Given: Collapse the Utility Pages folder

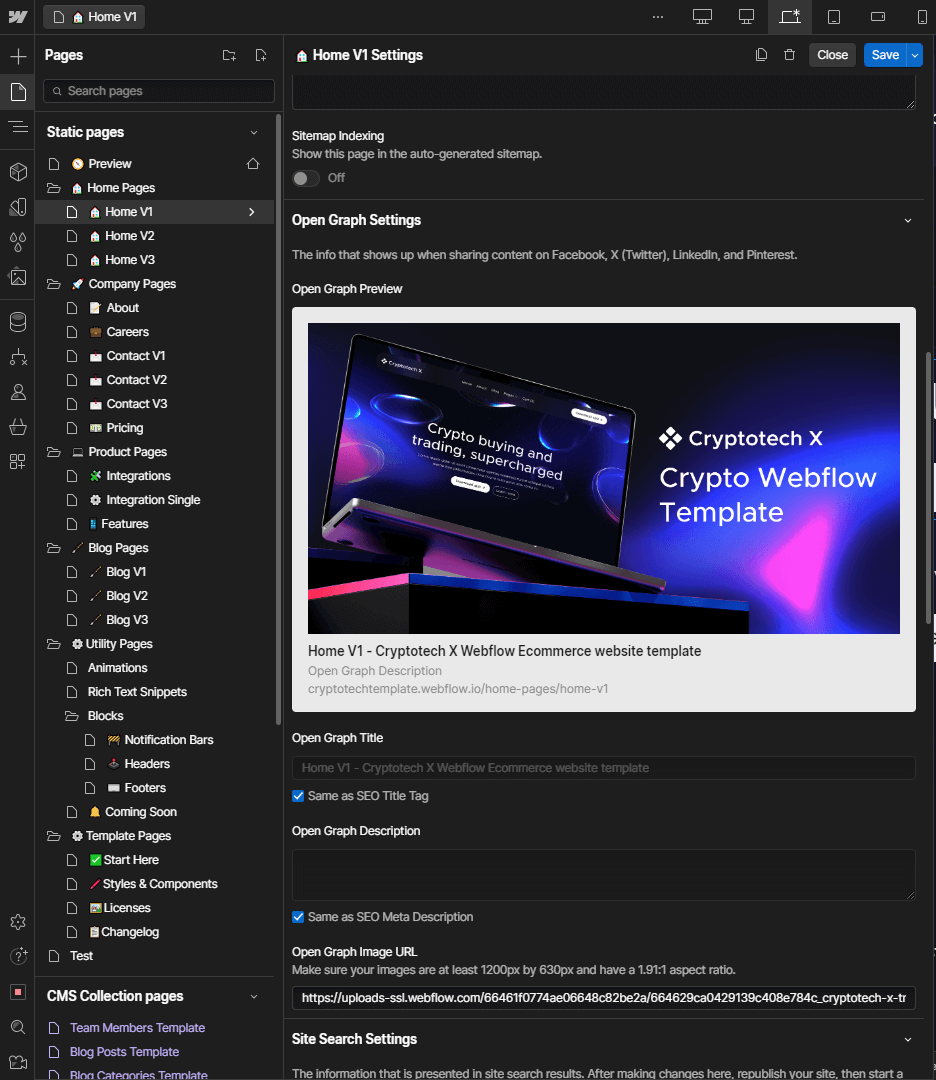Looking at the screenshot, I should click(54, 645).
